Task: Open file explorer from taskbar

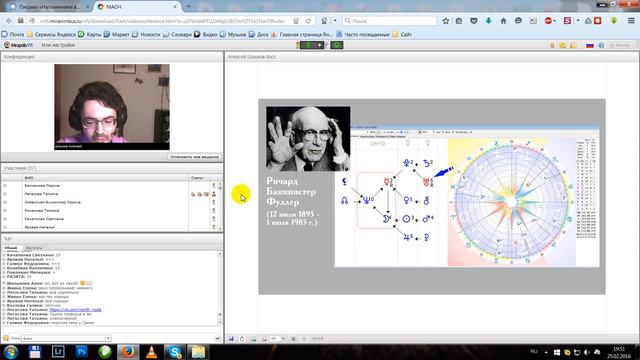Action: tap(198, 351)
